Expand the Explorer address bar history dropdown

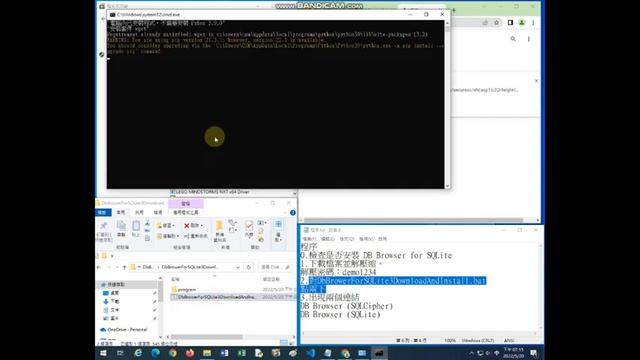238,267
